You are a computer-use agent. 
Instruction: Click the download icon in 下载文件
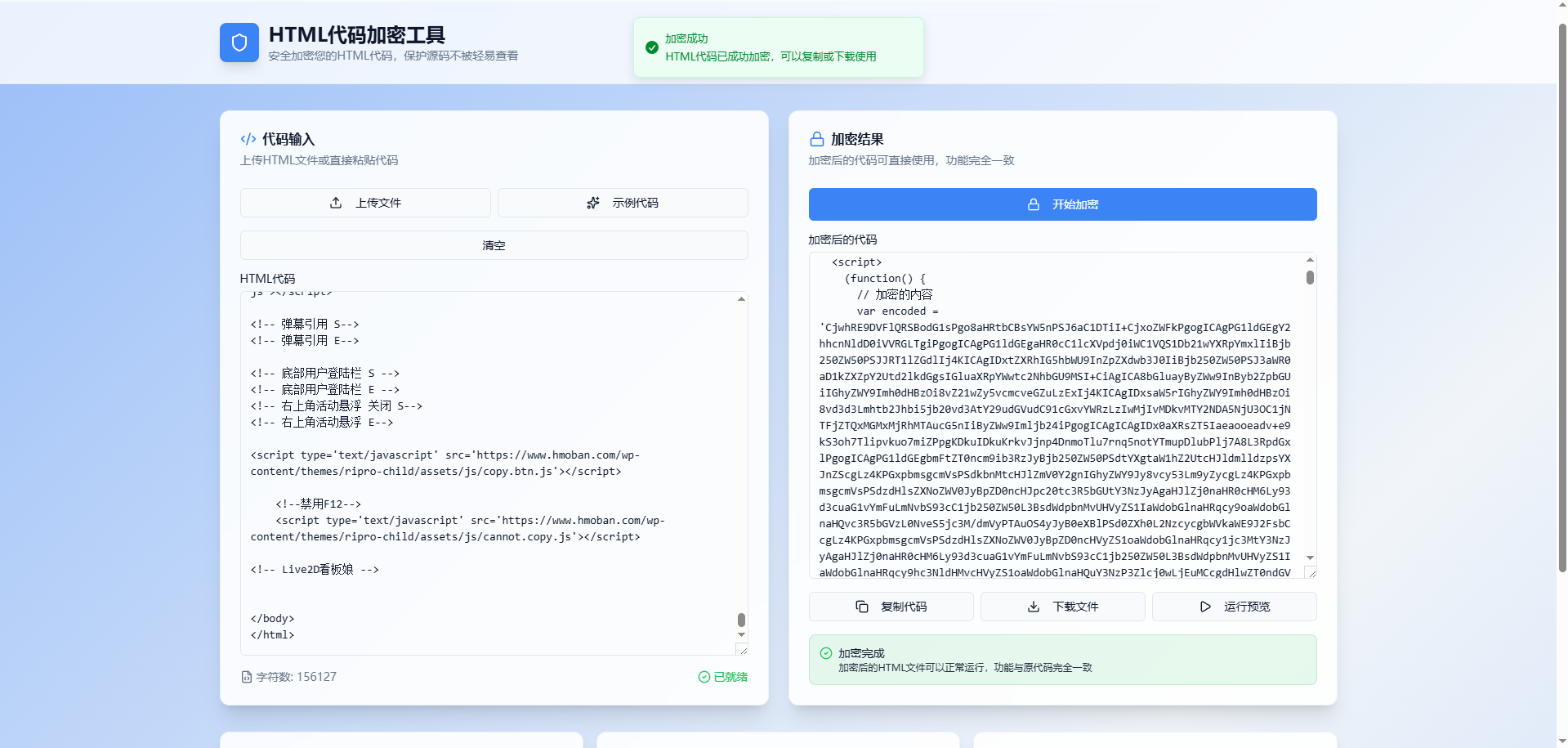[x=1034, y=607]
